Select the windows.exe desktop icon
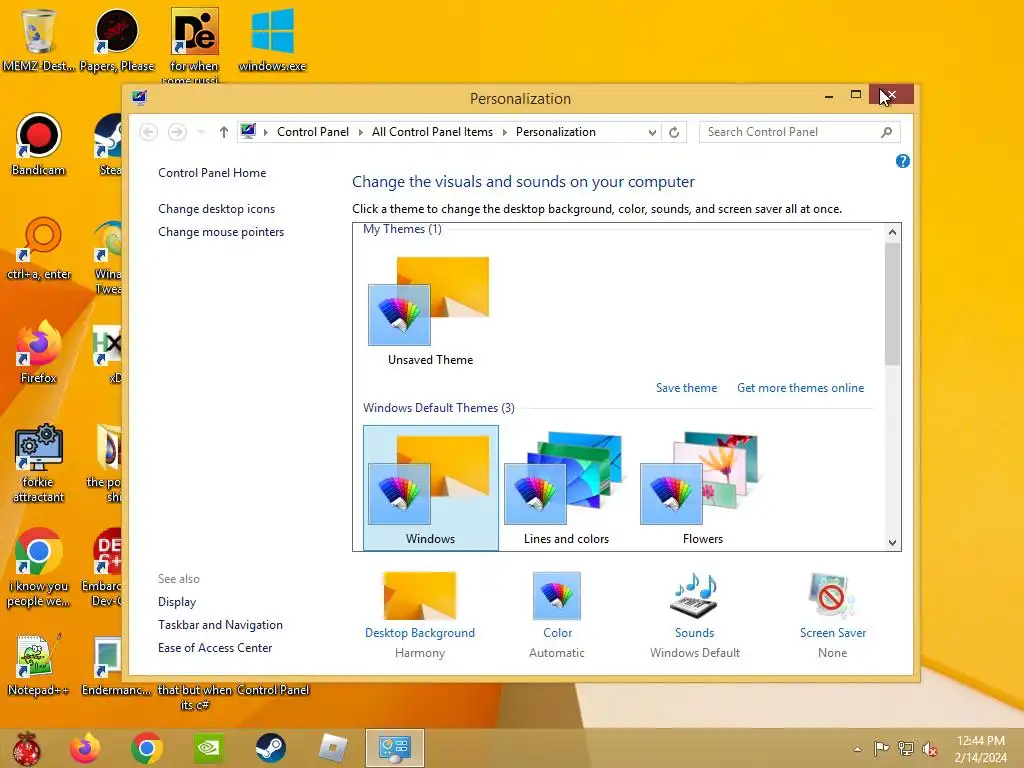This screenshot has width=1024, height=768. 272,39
